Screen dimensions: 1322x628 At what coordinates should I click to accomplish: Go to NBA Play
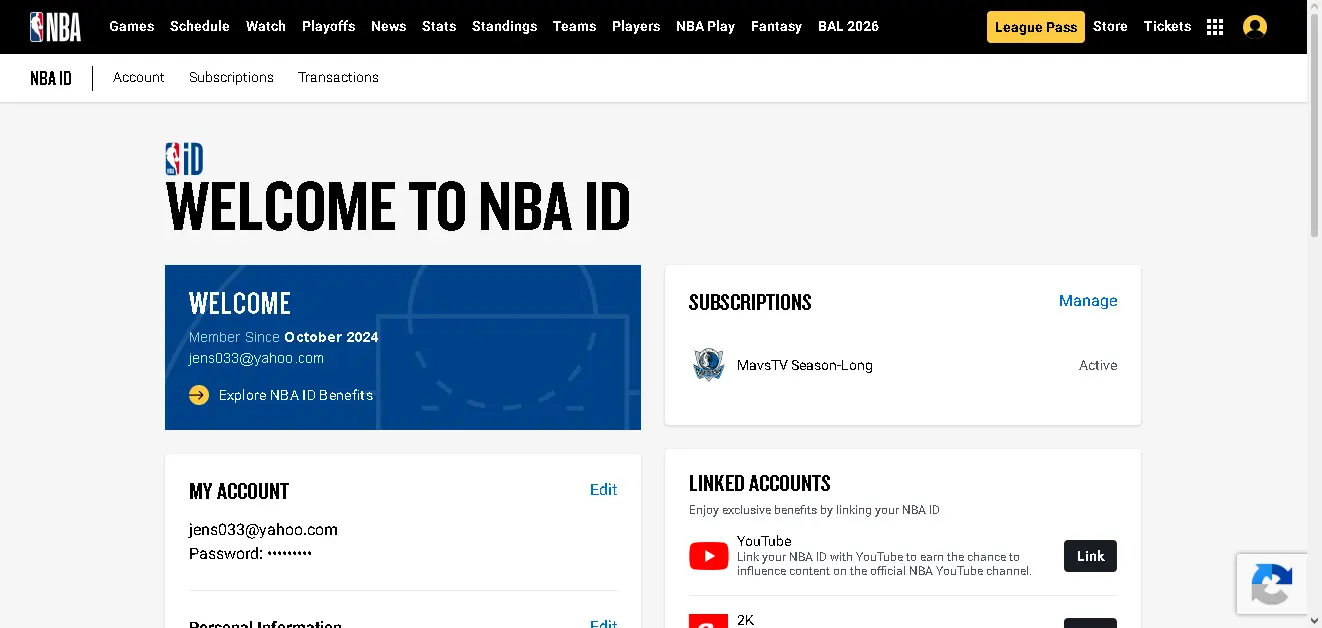705,26
